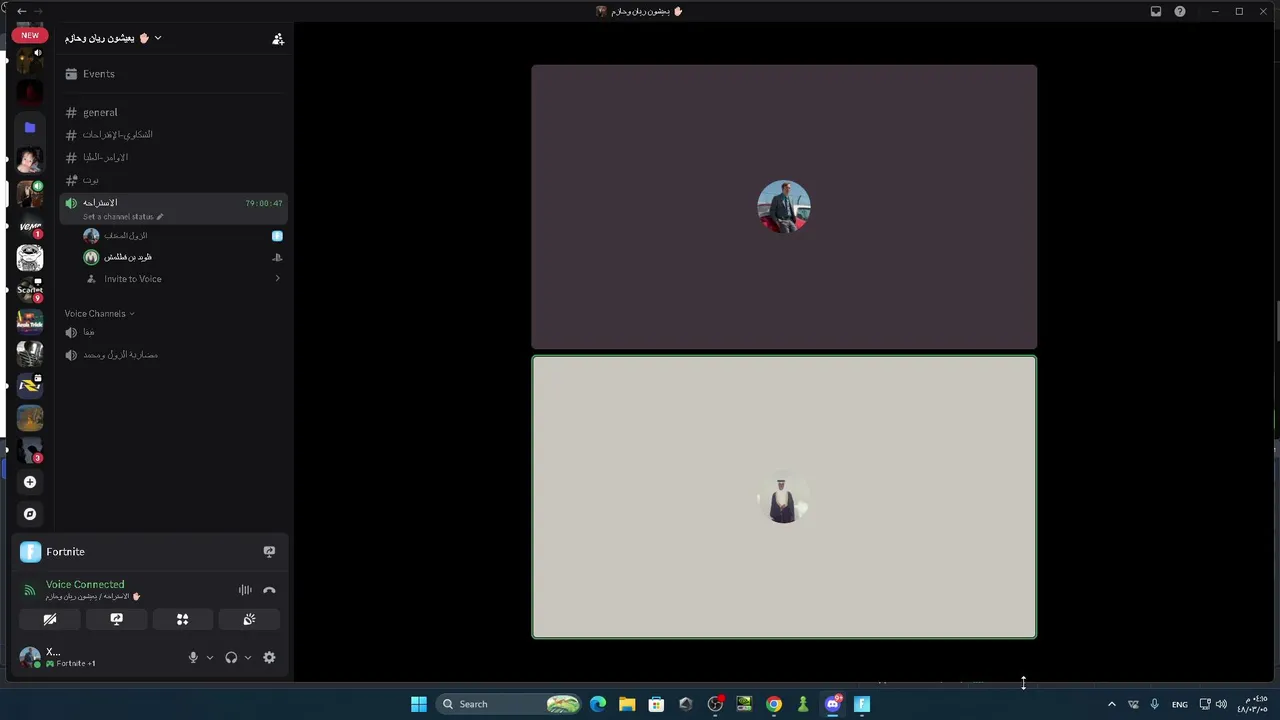Open the general text channel
The image size is (1280, 720).
point(173,112)
